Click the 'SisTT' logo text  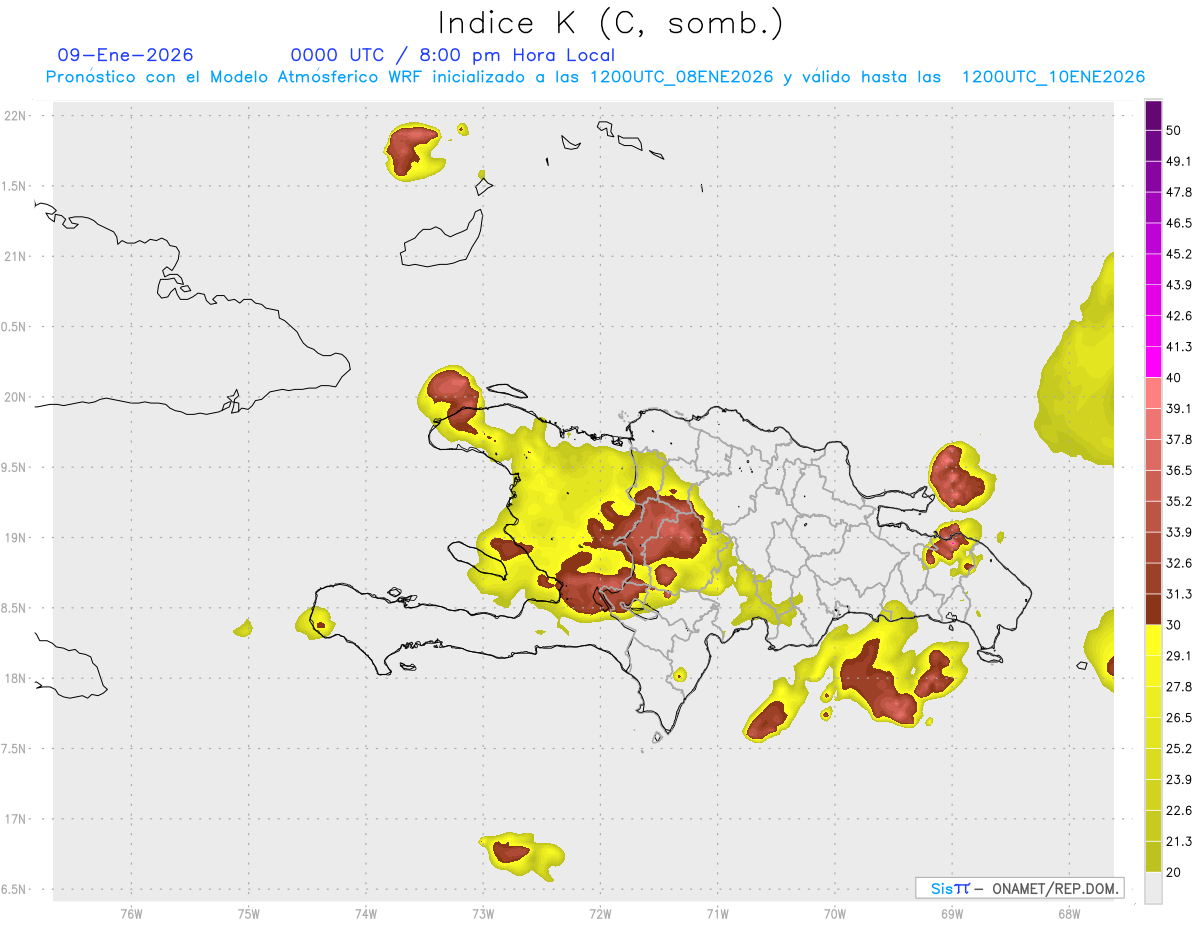(950, 888)
